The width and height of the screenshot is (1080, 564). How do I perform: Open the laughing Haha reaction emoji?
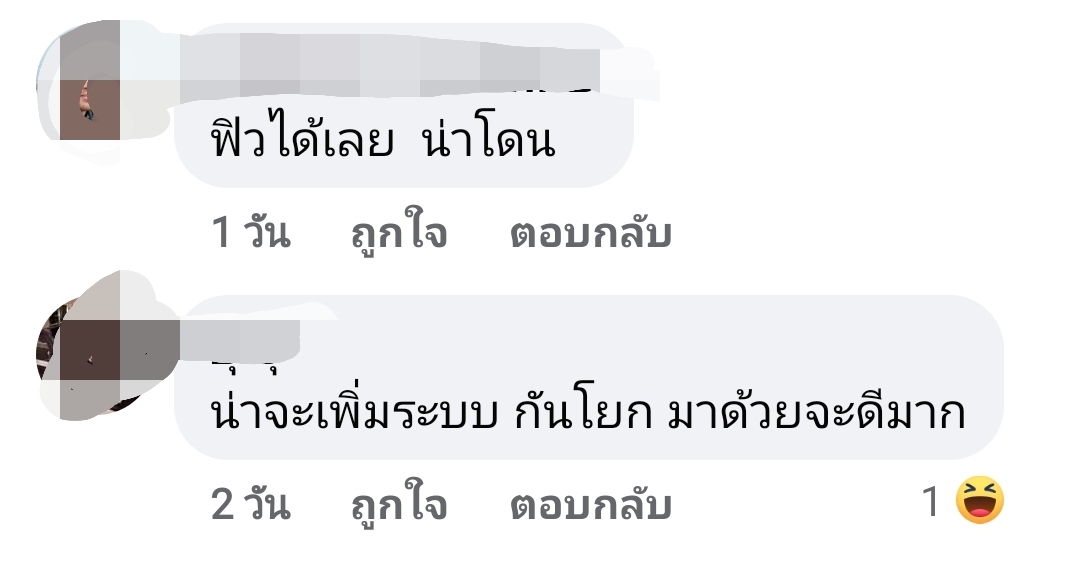point(979,500)
